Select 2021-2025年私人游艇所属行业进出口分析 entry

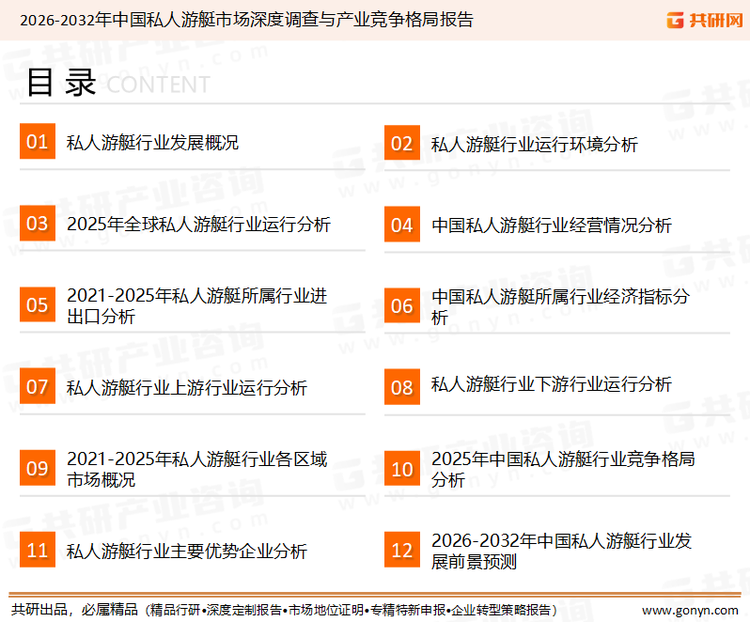[197, 306]
